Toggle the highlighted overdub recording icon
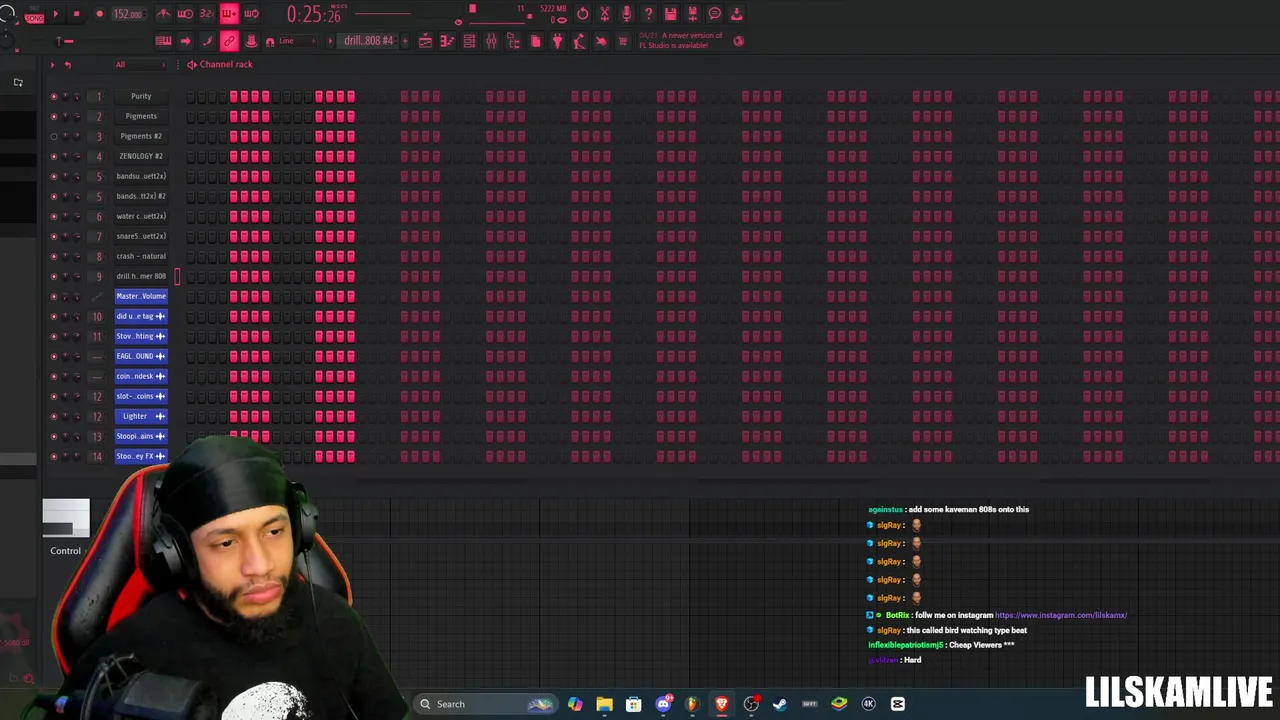This screenshot has width=1280, height=720. click(229, 14)
